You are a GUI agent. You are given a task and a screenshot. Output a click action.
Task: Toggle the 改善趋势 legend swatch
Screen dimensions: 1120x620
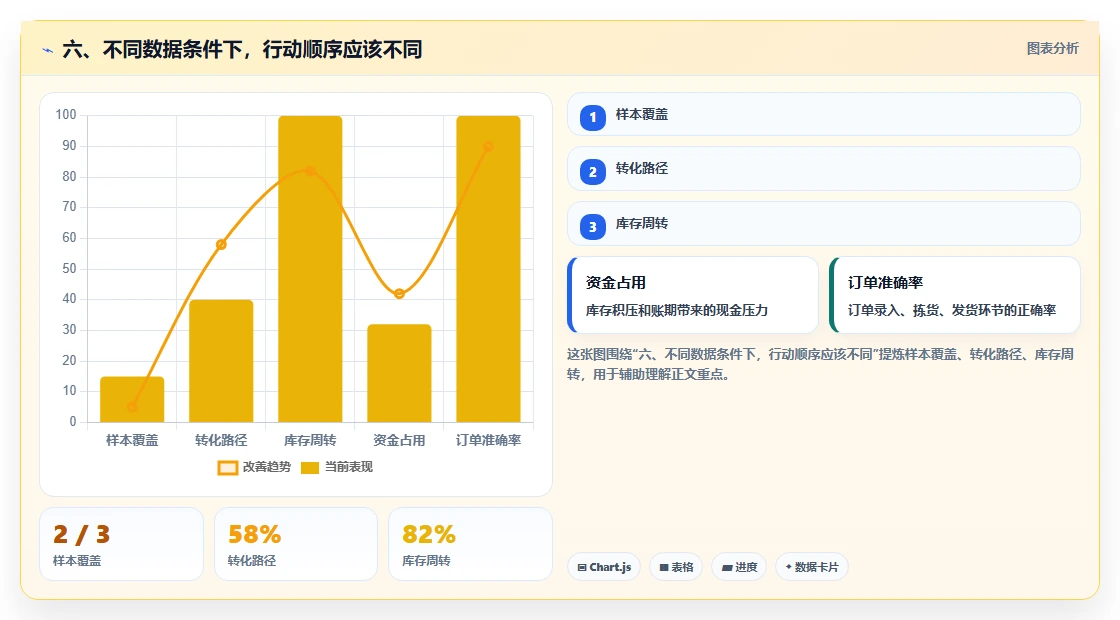tap(228, 468)
